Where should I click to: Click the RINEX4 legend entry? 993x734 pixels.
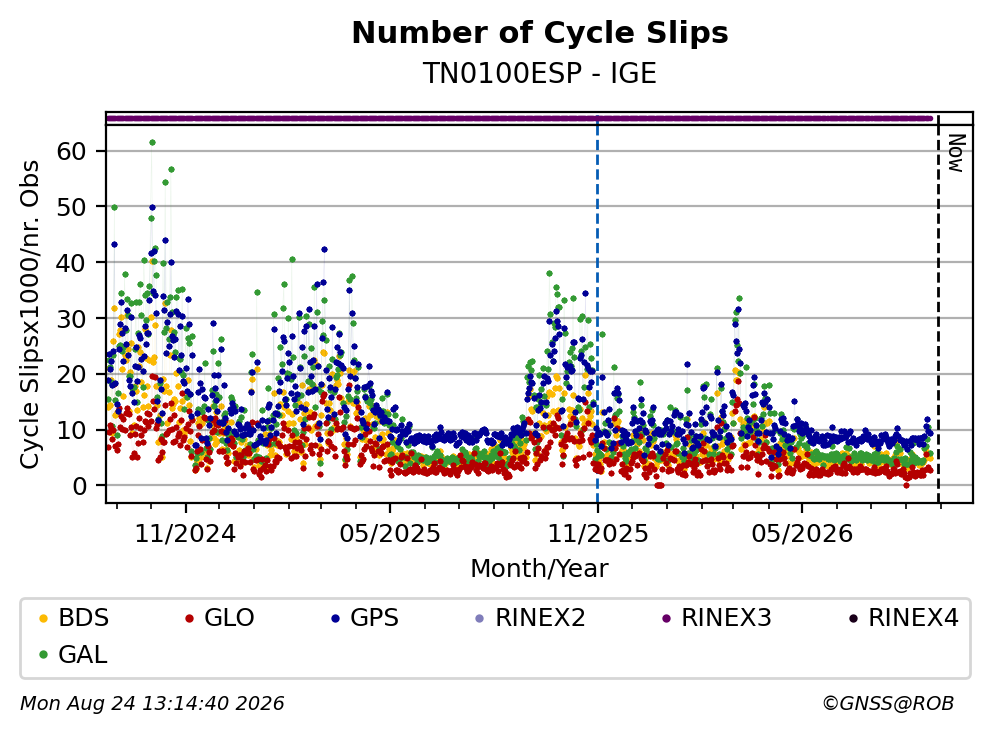point(904,617)
